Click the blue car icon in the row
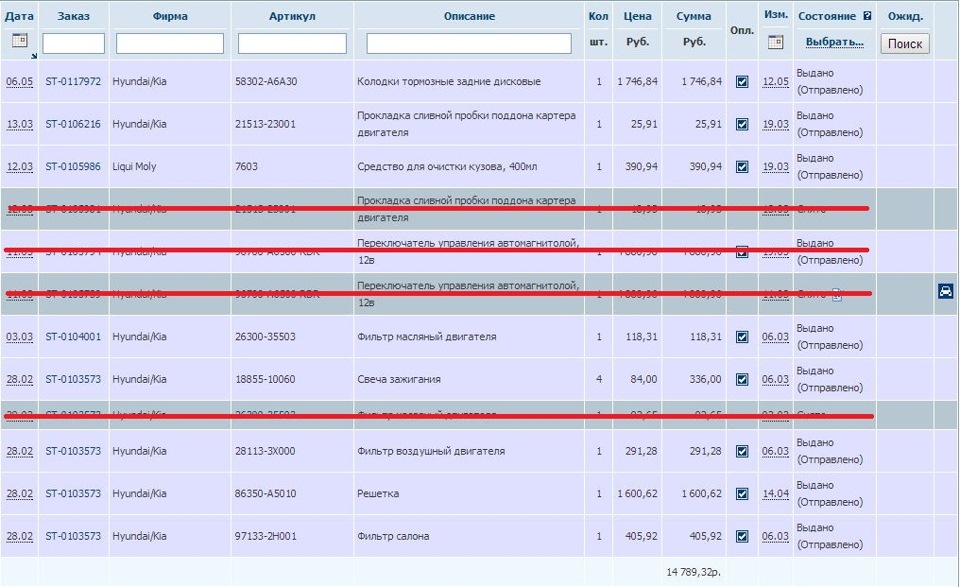The height and width of the screenshot is (587, 960). coord(945,292)
